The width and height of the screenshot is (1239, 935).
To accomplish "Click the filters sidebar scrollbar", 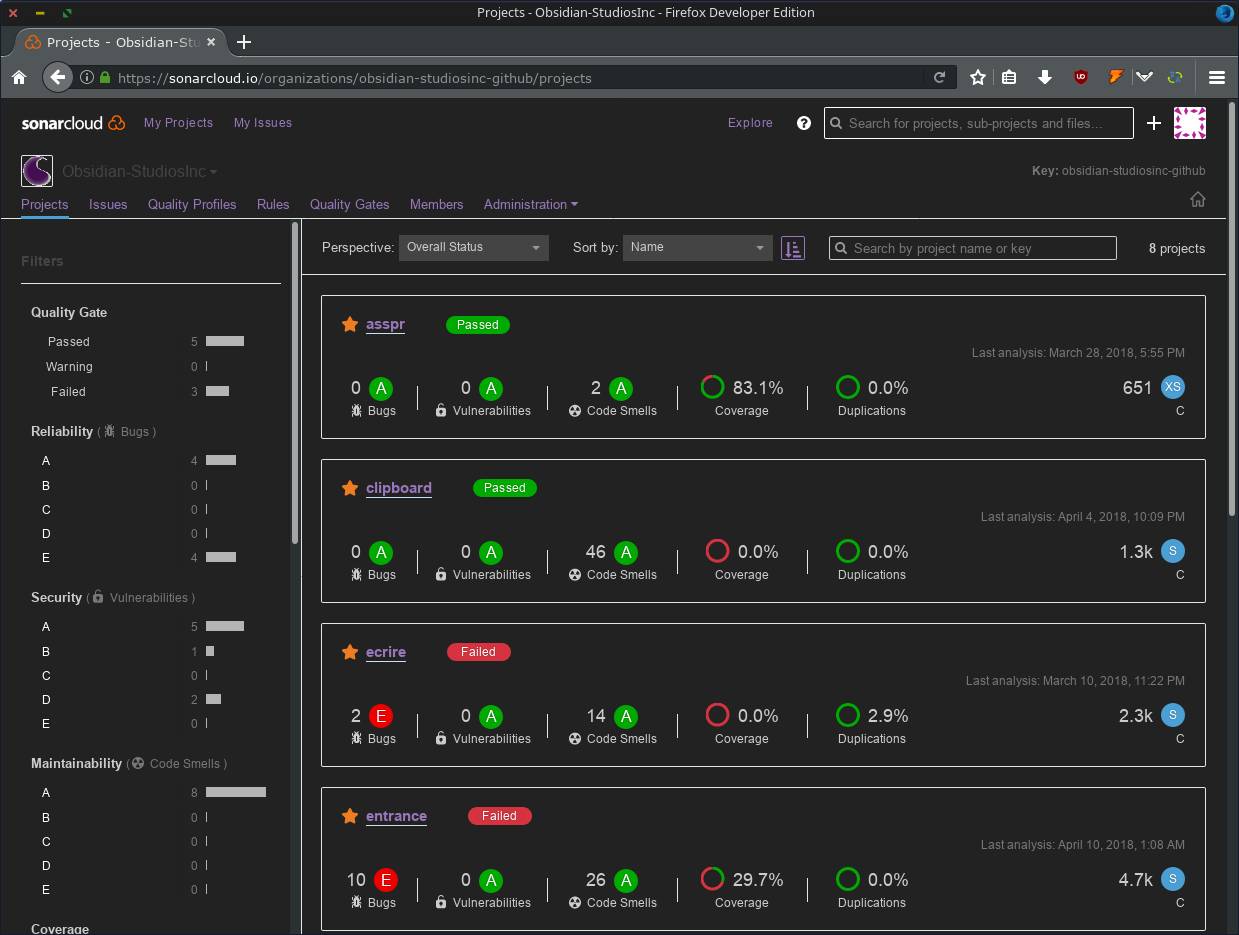I will (x=295, y=383).
